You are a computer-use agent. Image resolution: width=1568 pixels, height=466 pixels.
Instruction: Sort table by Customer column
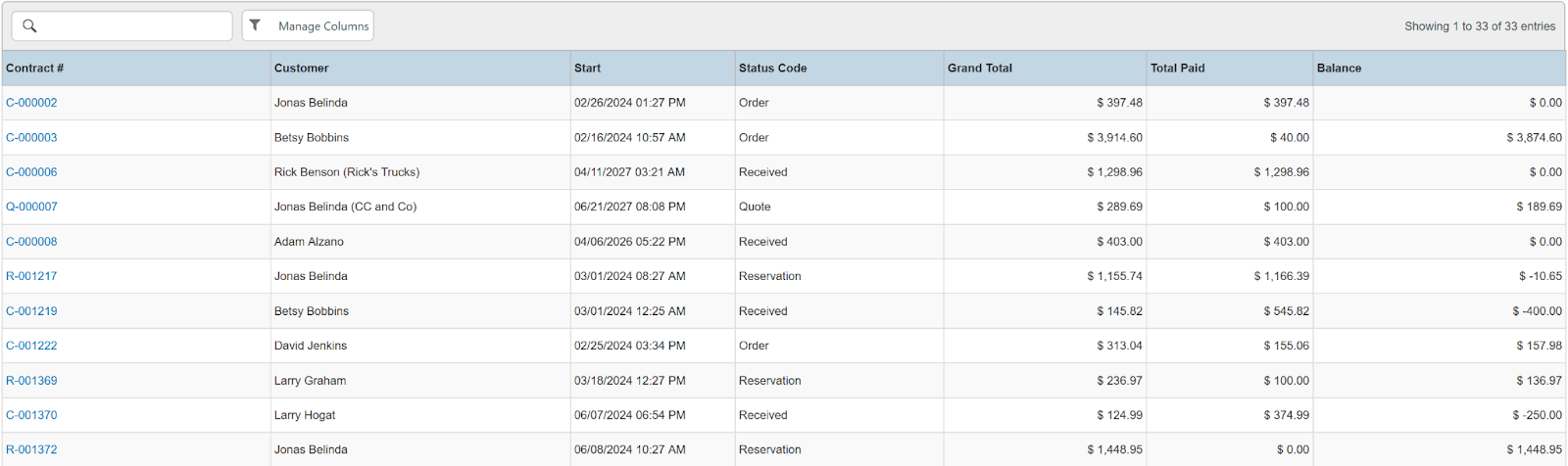tap(302, 69)
